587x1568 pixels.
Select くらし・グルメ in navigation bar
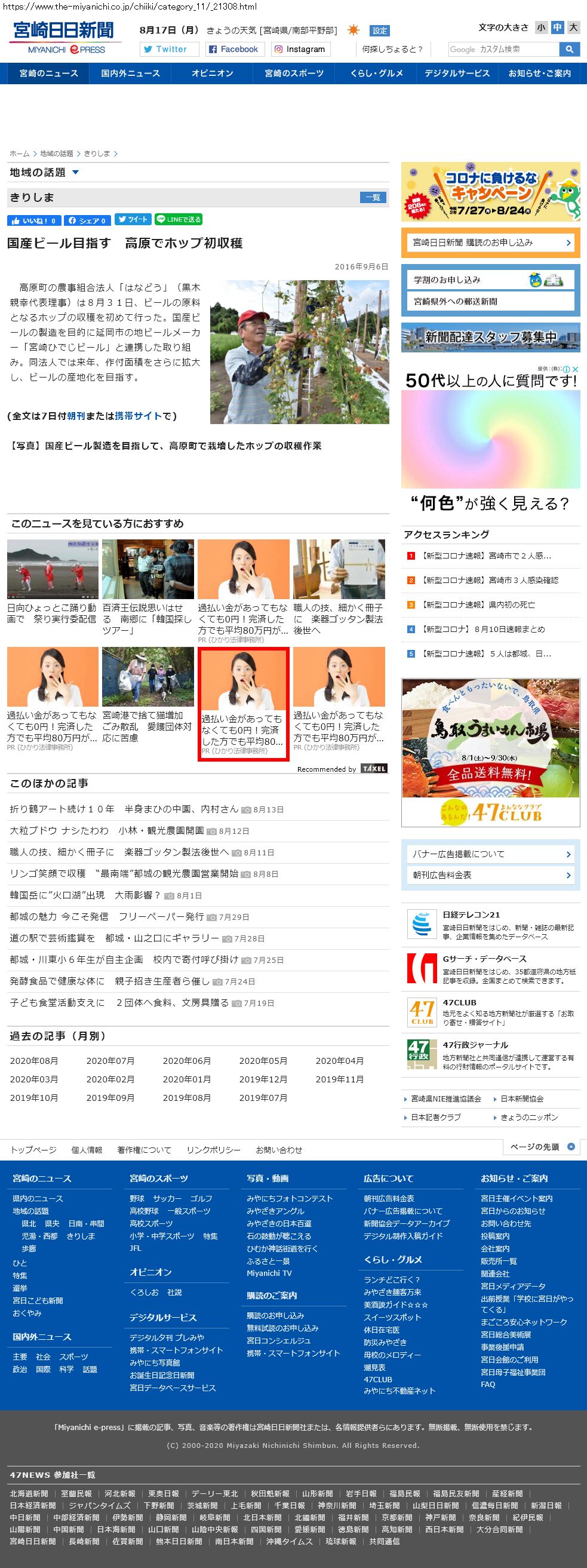click(376, 73)
